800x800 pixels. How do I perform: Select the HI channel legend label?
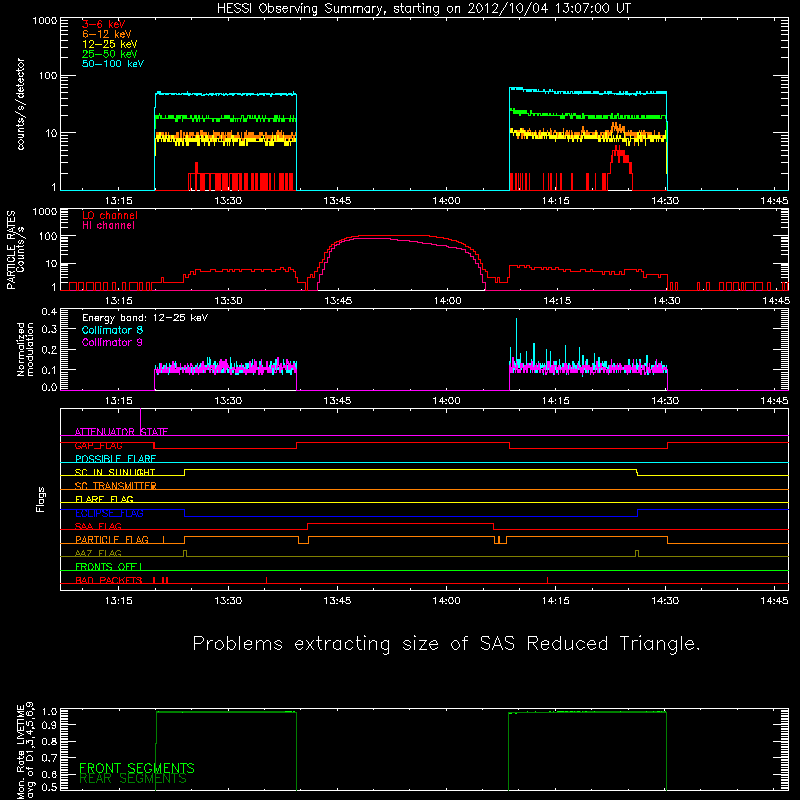[108, 226]
